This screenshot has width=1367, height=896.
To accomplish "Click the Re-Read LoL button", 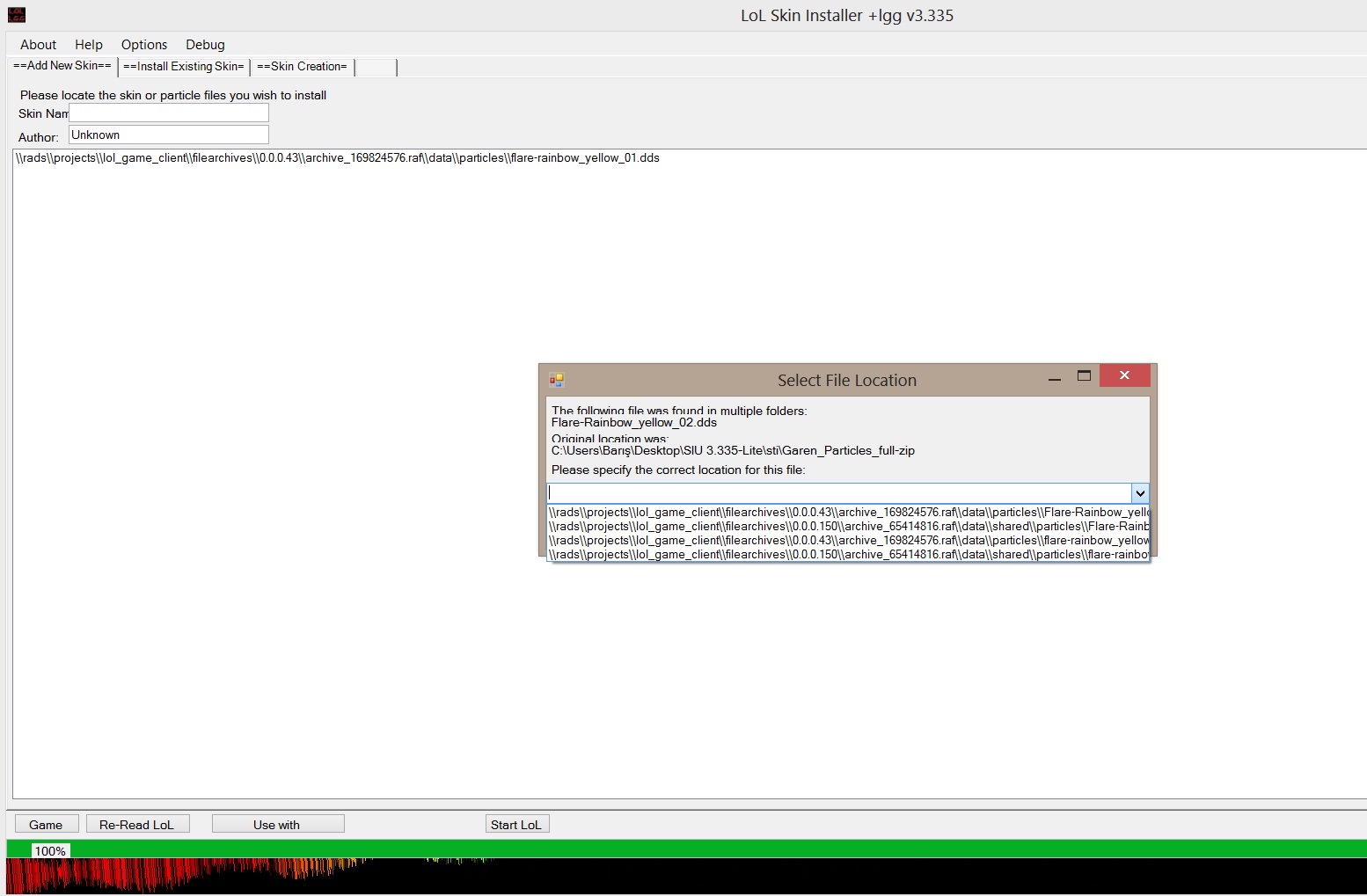I will [x=137, y=824].
